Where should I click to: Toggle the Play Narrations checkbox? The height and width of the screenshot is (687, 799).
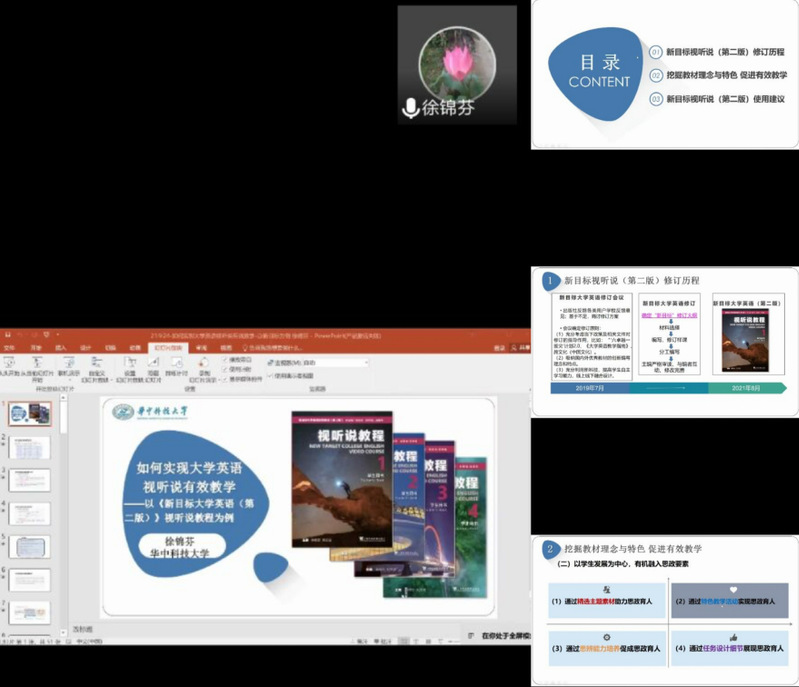click(x=226, y=358)
